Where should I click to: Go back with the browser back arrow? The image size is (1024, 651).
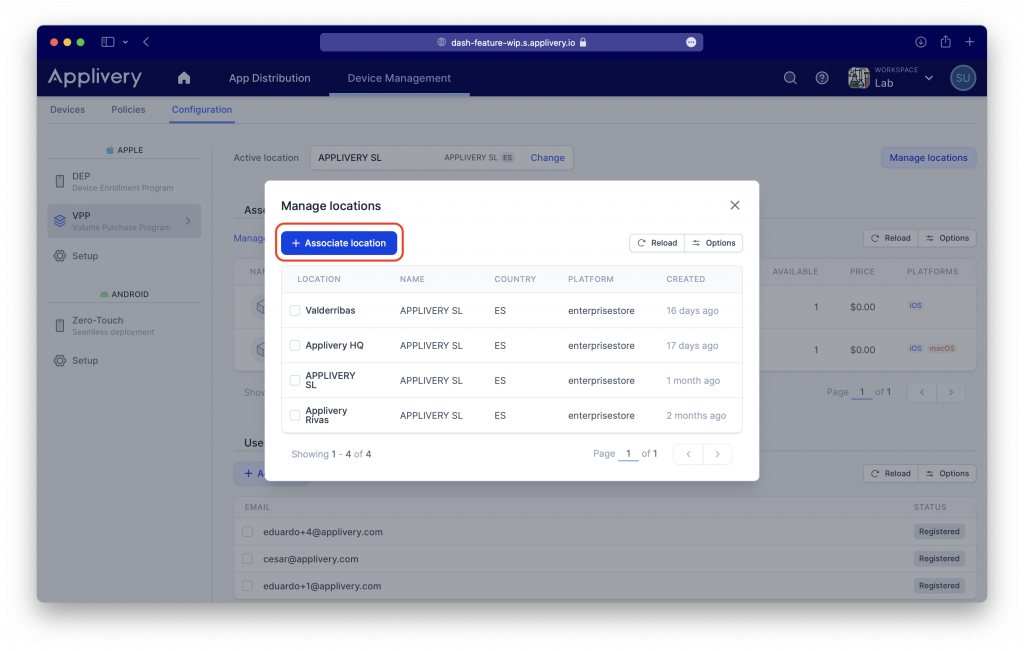(146, 42)
